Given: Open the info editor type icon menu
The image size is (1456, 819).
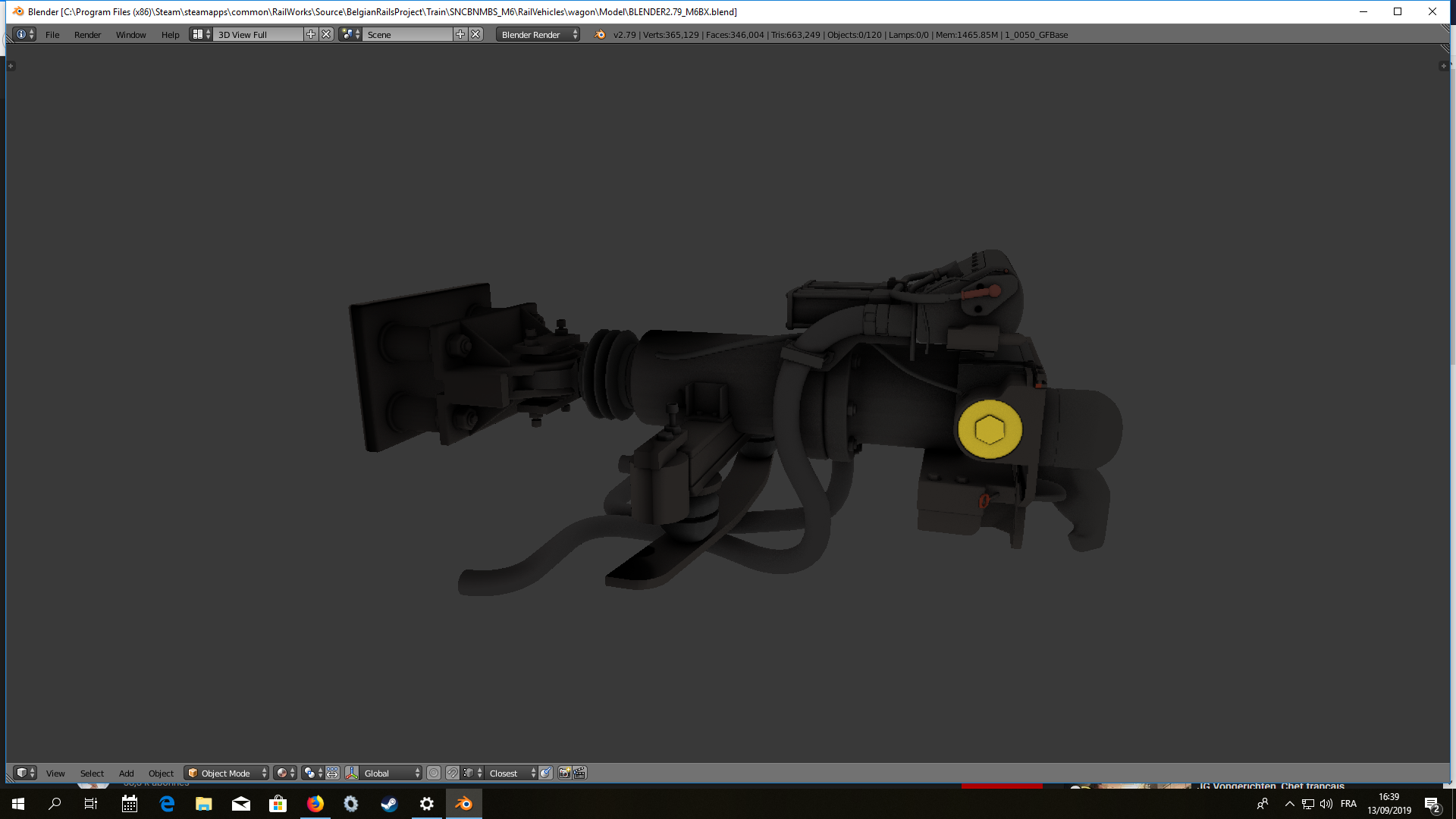Looking at the screenshot, I should pyautogui.click(x=25, y=34).
